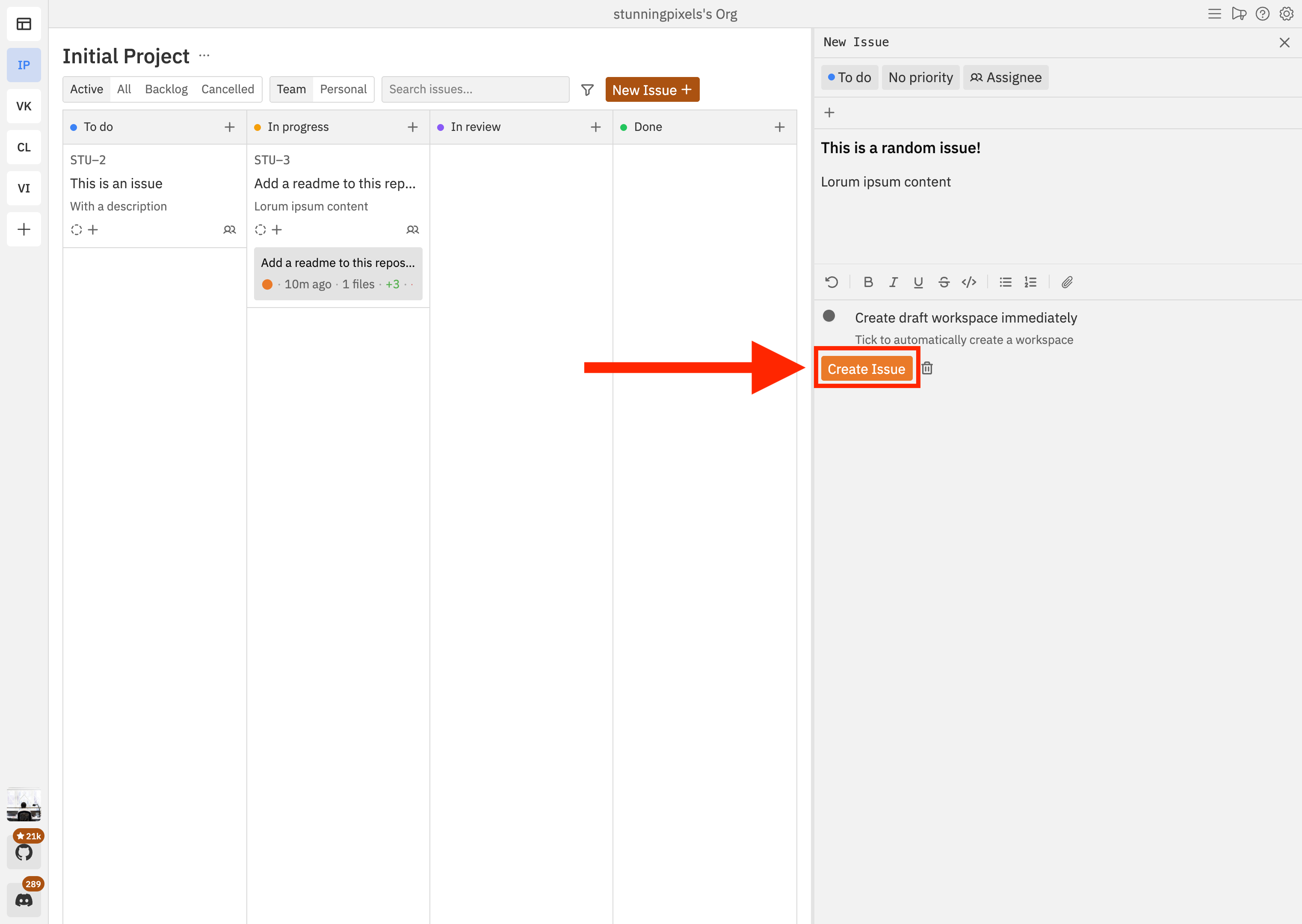Toggle underline formatting in the editor

(918, 281)
